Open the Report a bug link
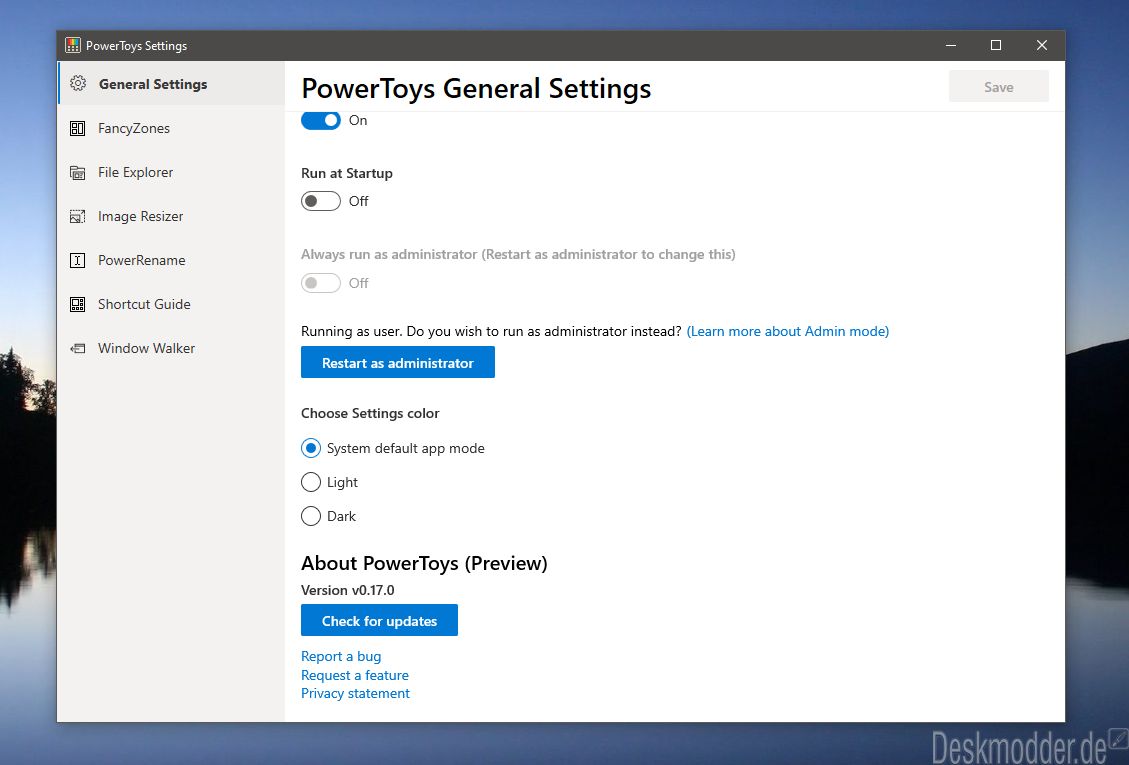This screenshot has width=1129, height=765. tap(341, 656)
